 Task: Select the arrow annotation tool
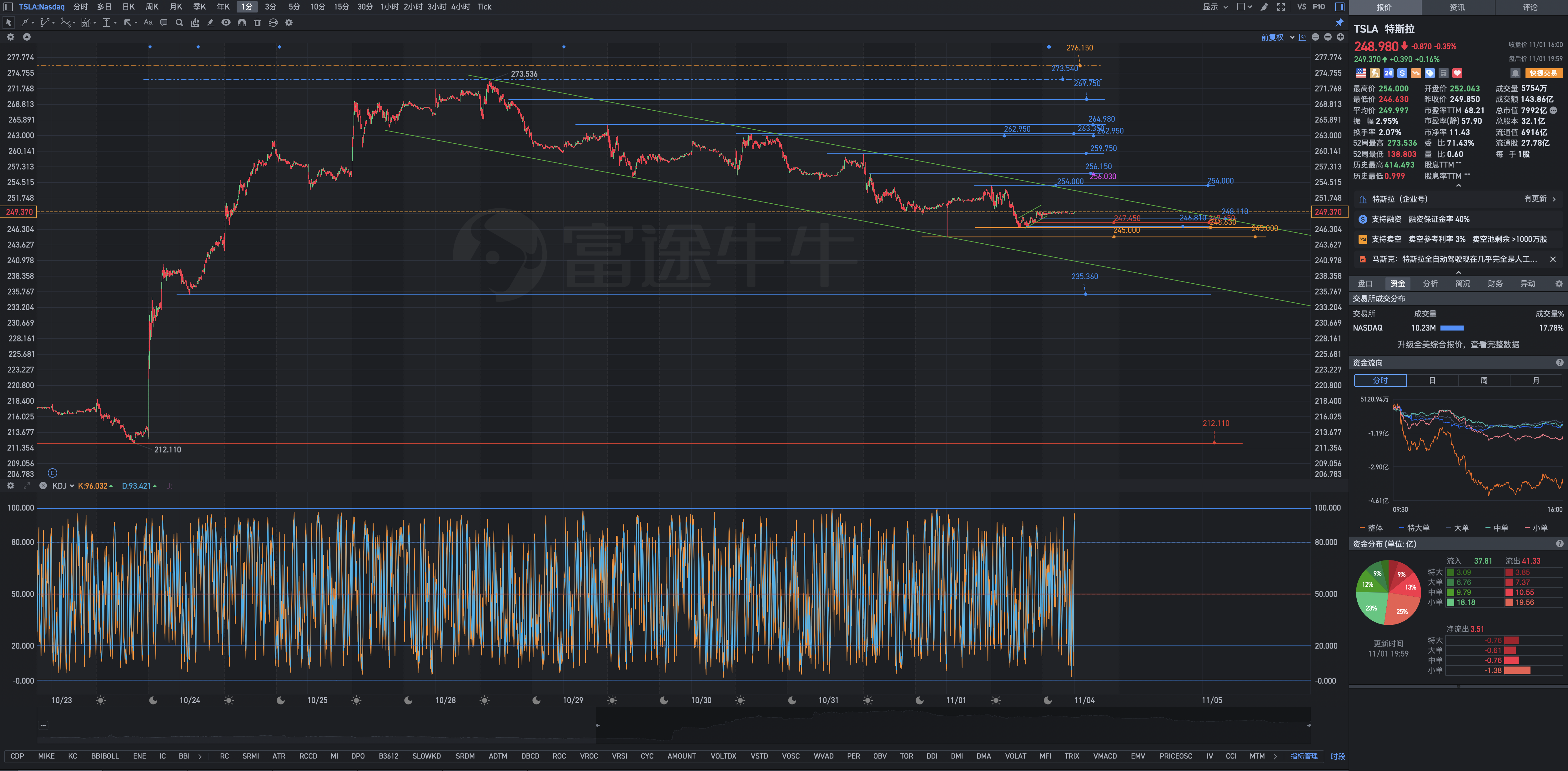pyautogui.click(x=127, y=22)
